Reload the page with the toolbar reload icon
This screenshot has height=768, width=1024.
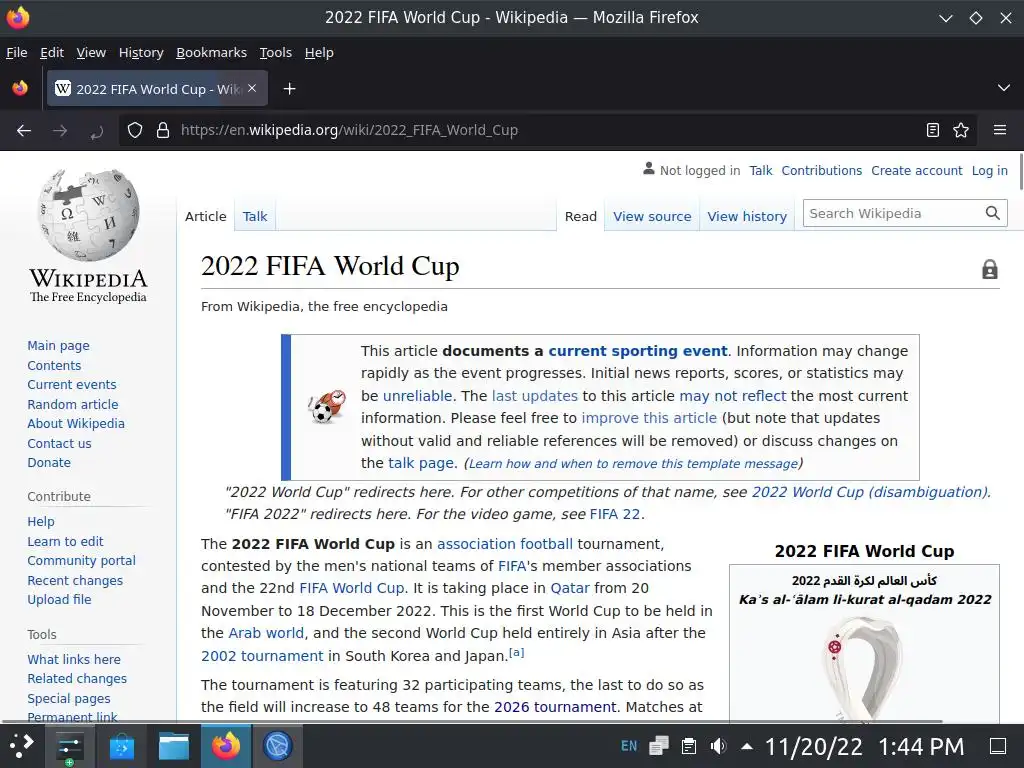tap(97, 131)
